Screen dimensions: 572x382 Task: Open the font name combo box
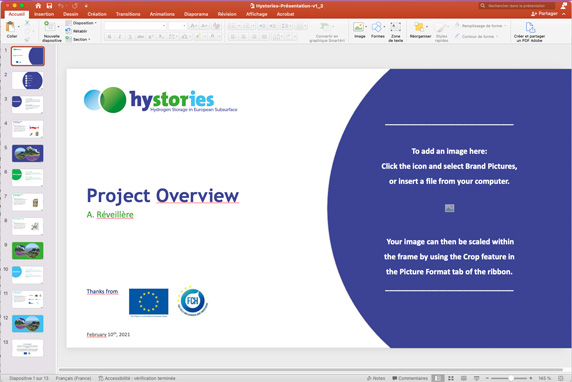click(135, 26)
